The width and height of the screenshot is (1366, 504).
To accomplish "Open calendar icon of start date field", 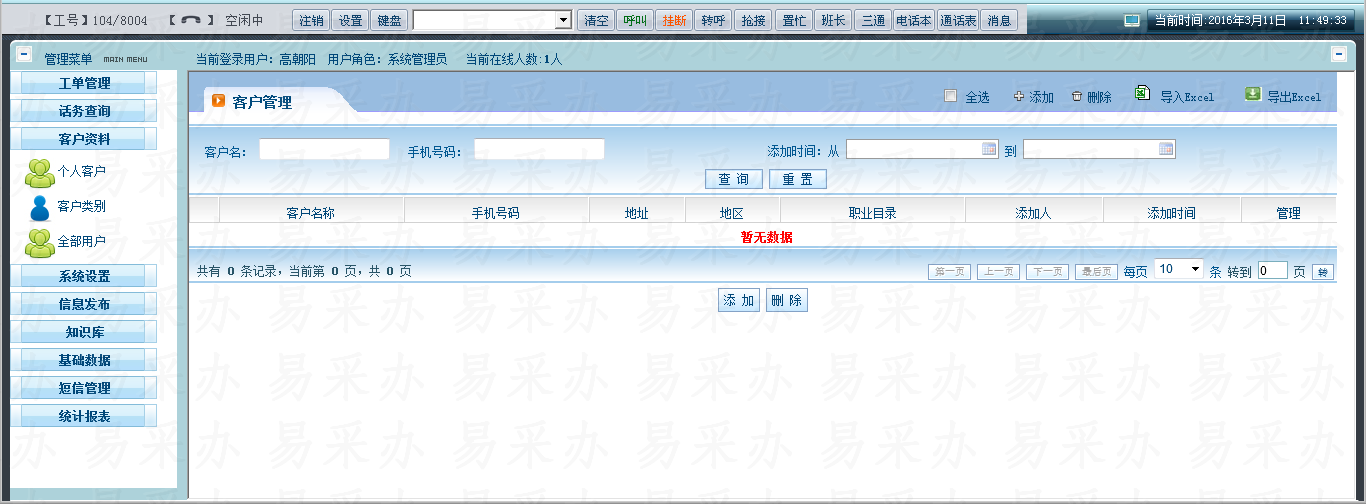I will (x=989, y=149).
